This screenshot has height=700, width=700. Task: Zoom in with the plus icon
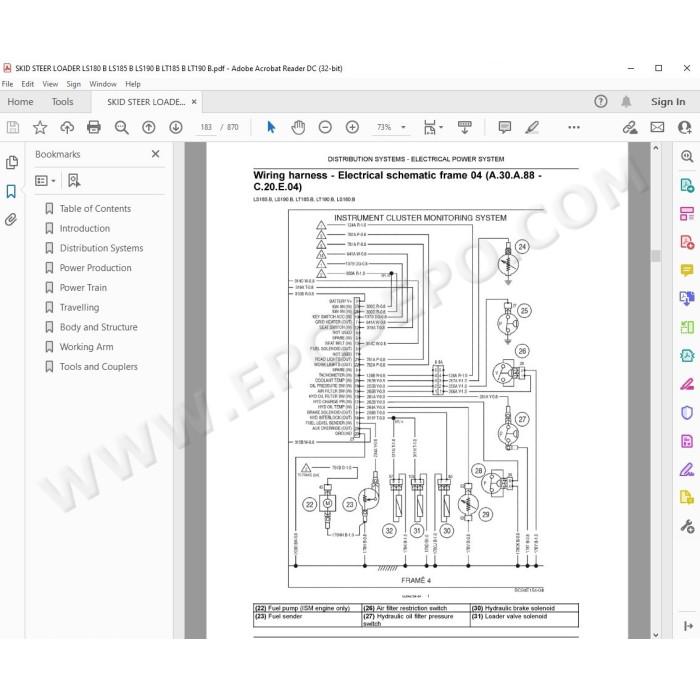(x=353, y=127)
